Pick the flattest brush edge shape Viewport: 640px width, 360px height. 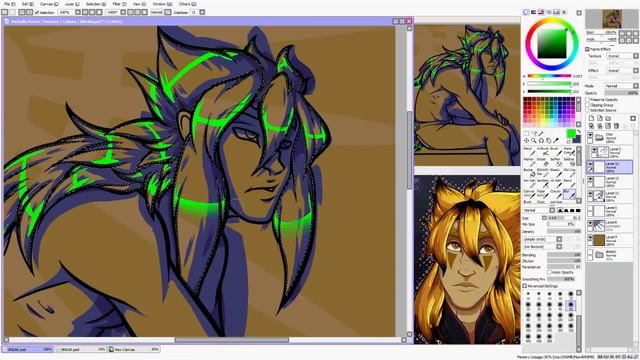click(x=578, y=210)
